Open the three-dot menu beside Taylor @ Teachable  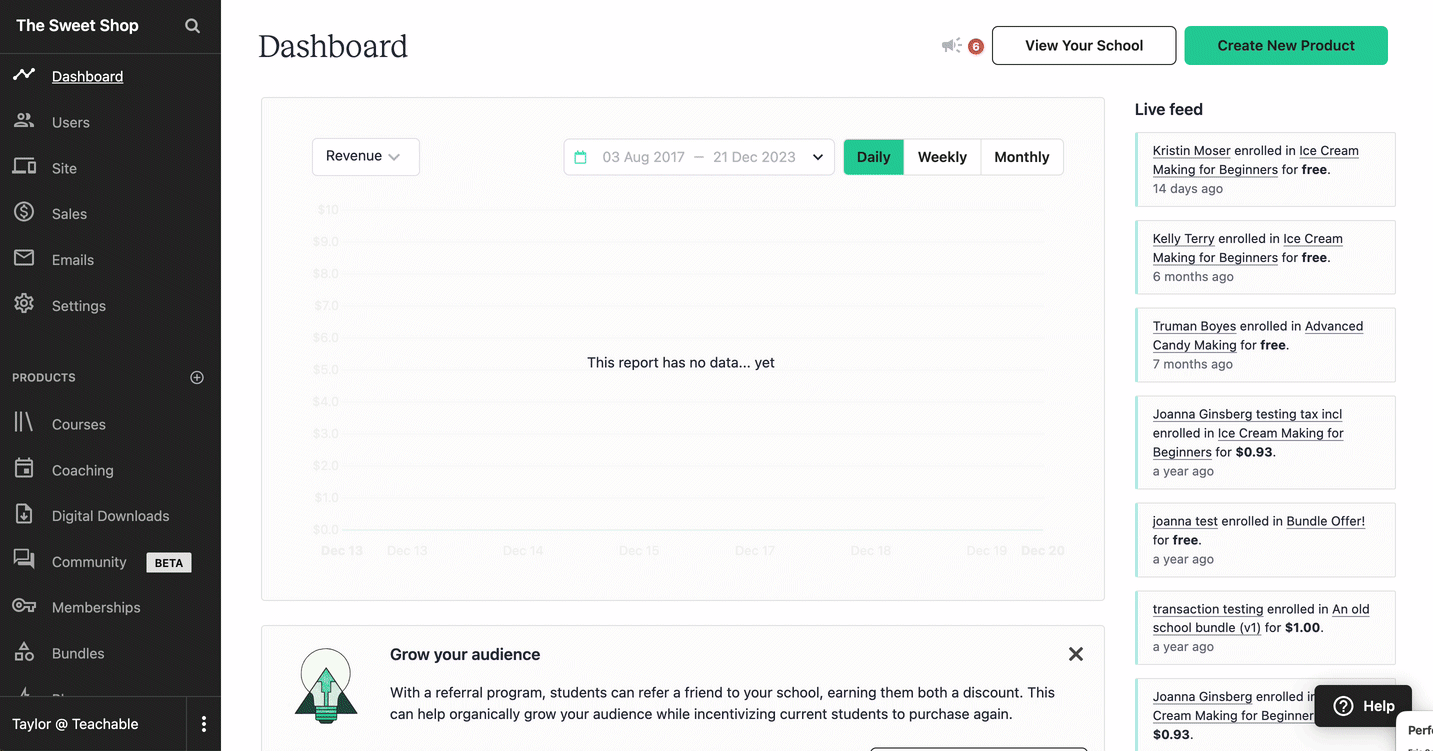point(204,724)
